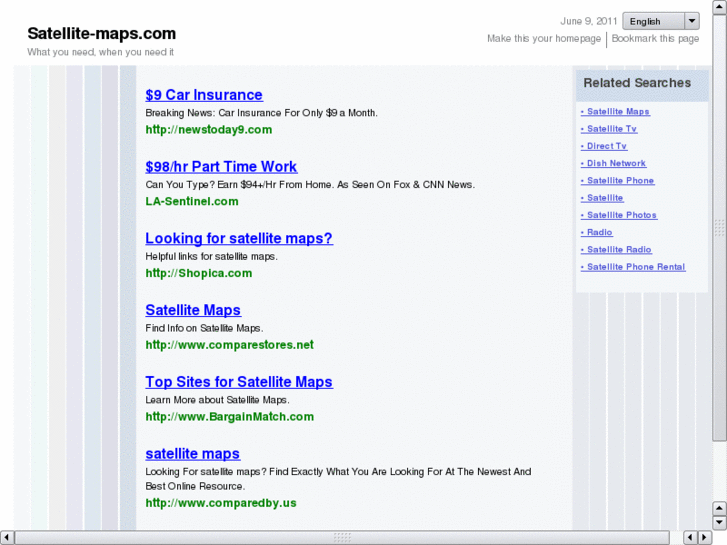Select Direct Tv related search
This screenshot has width=727, height=545.
604,146
